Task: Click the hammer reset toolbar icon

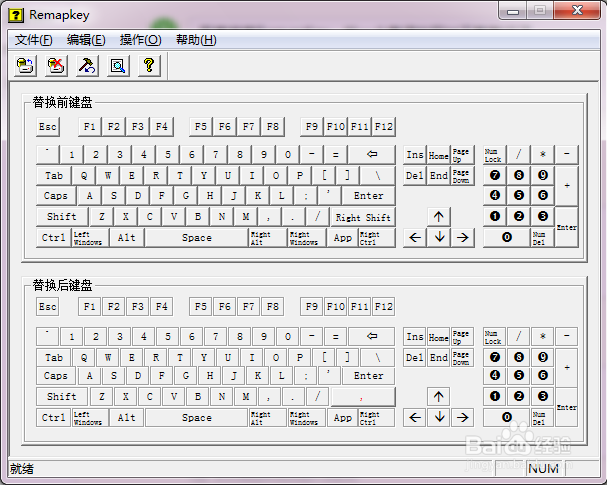Action: pos(87,65)
